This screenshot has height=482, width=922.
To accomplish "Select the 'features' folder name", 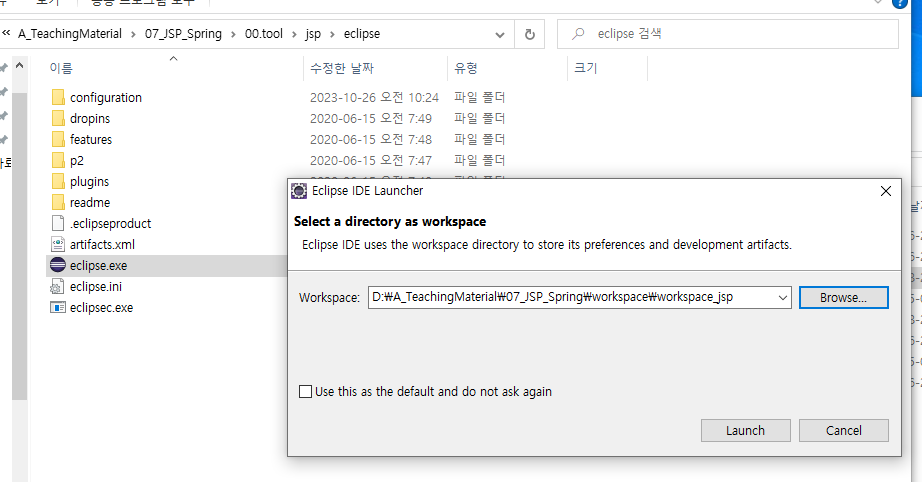I will coord(91,140).
